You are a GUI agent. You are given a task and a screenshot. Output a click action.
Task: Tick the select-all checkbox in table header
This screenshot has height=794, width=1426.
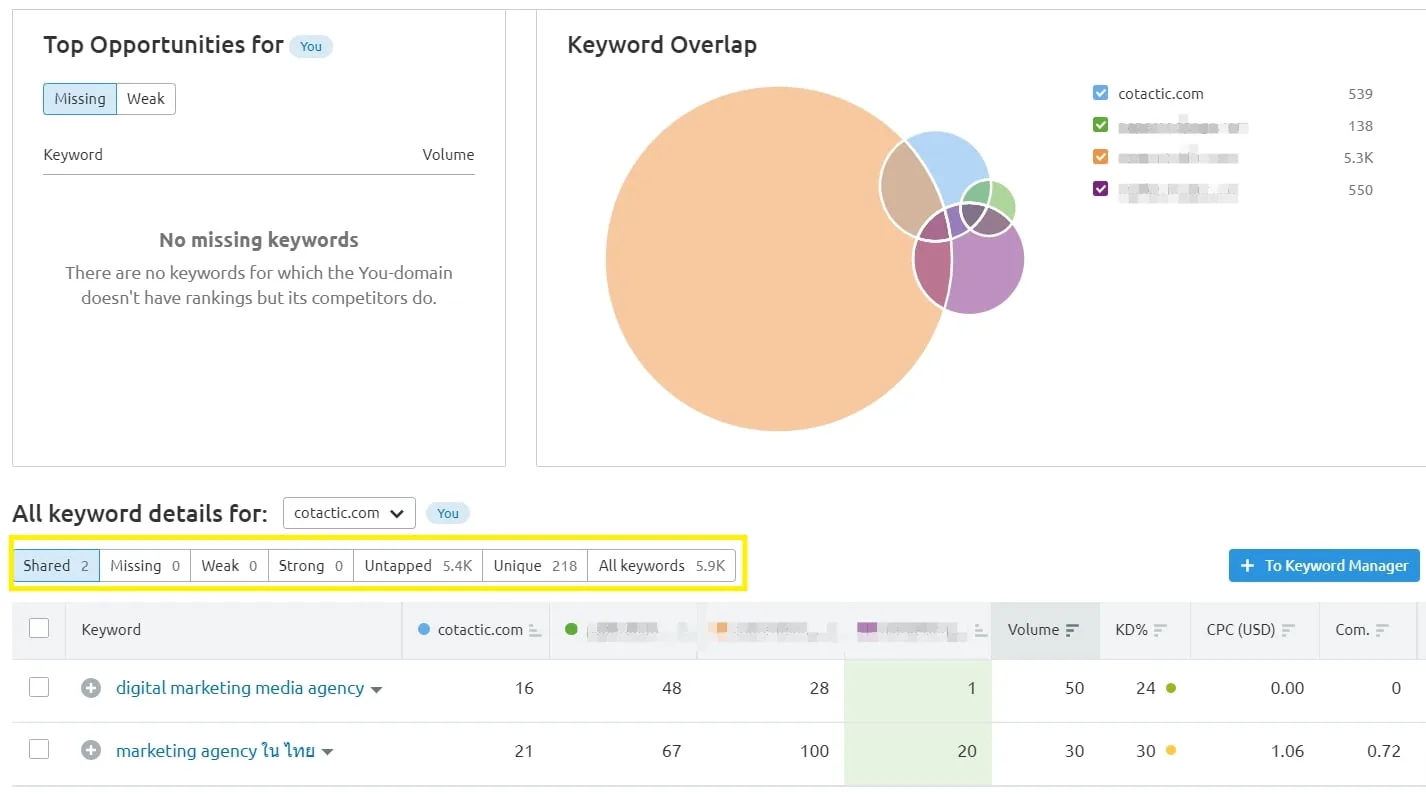39,629
